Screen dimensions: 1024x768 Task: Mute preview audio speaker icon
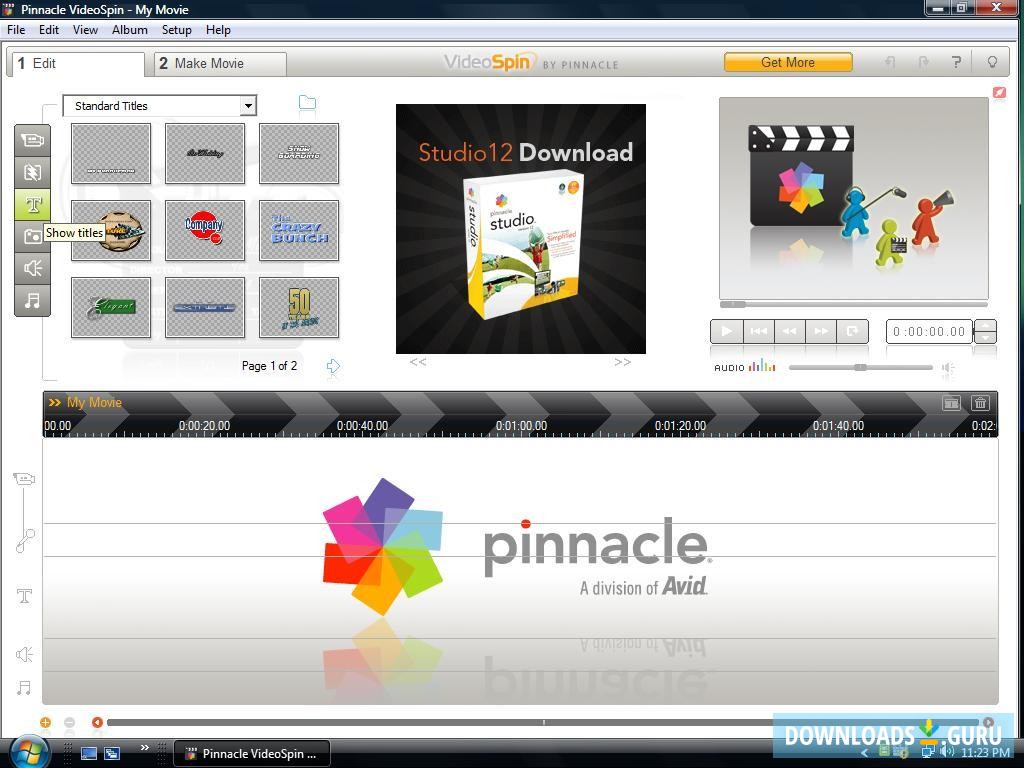[948, 368]
